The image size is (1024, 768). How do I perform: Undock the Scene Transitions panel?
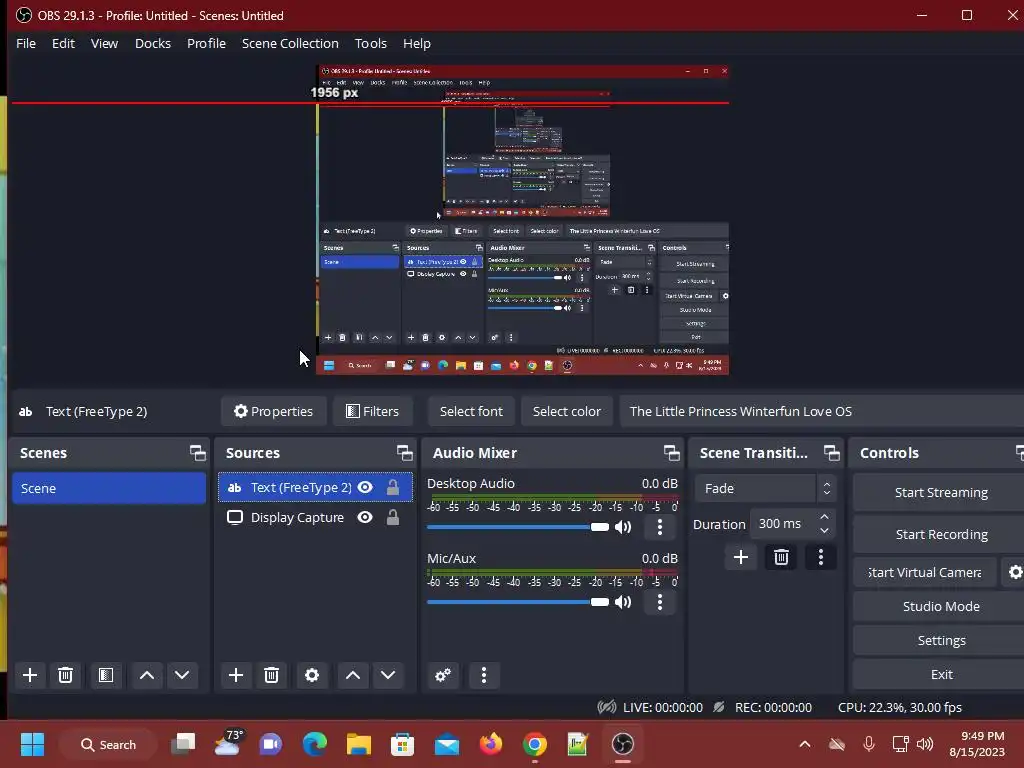(x=831, y=453)
